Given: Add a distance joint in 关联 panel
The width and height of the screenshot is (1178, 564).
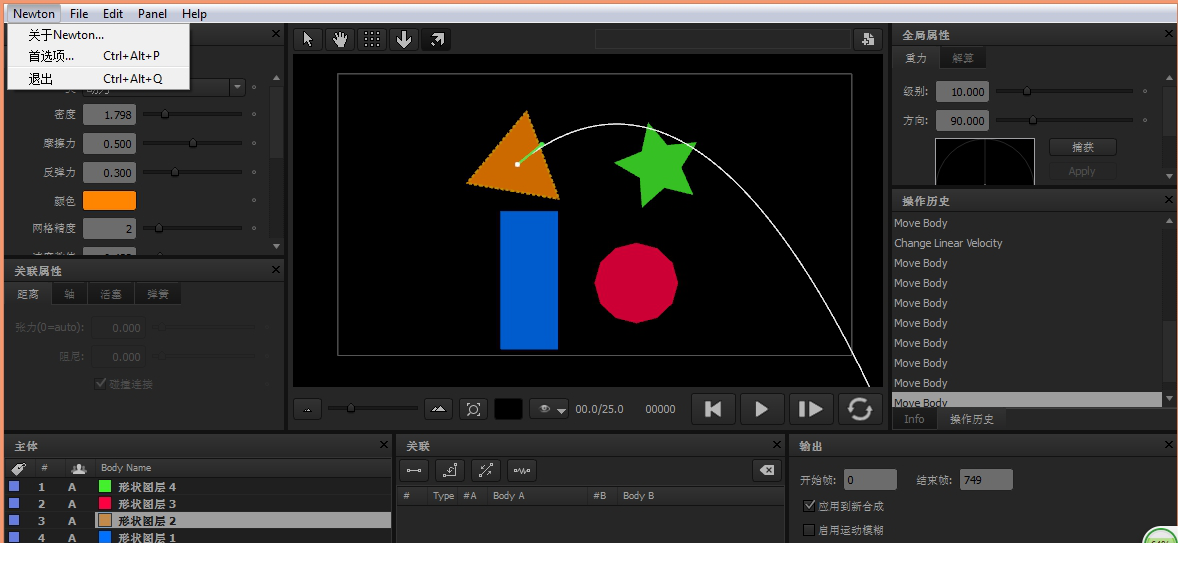Looking at the screenshot, I should (x=414, y=471).
